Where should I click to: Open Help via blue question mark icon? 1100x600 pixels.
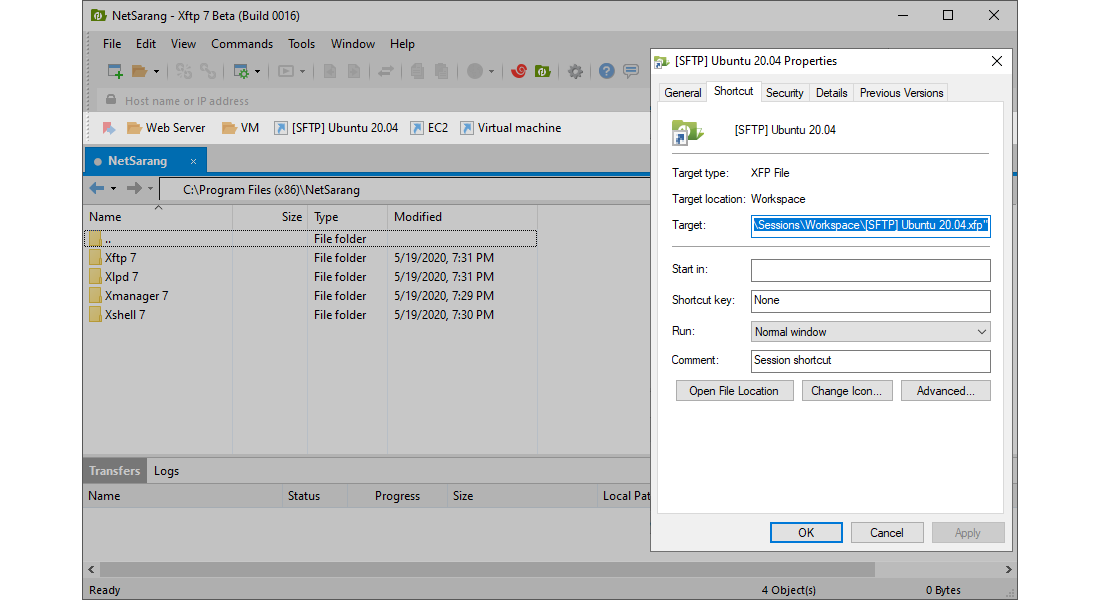coord(607,71)
